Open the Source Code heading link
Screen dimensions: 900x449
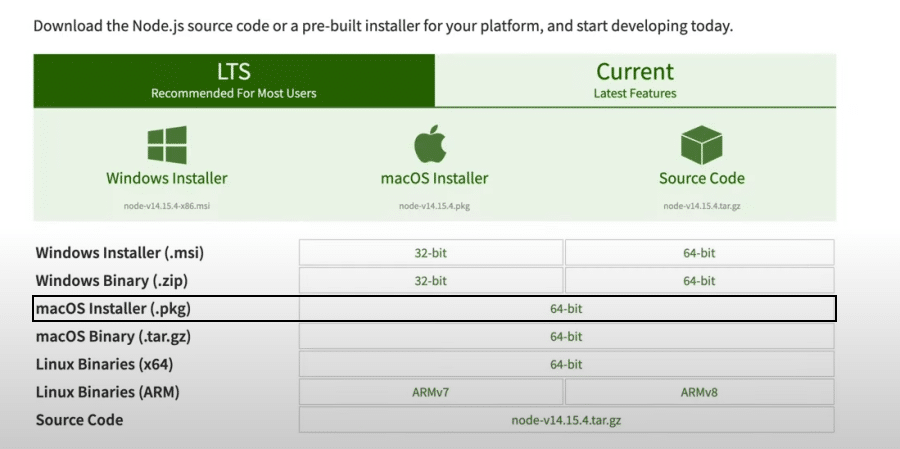tap(702, 178)
